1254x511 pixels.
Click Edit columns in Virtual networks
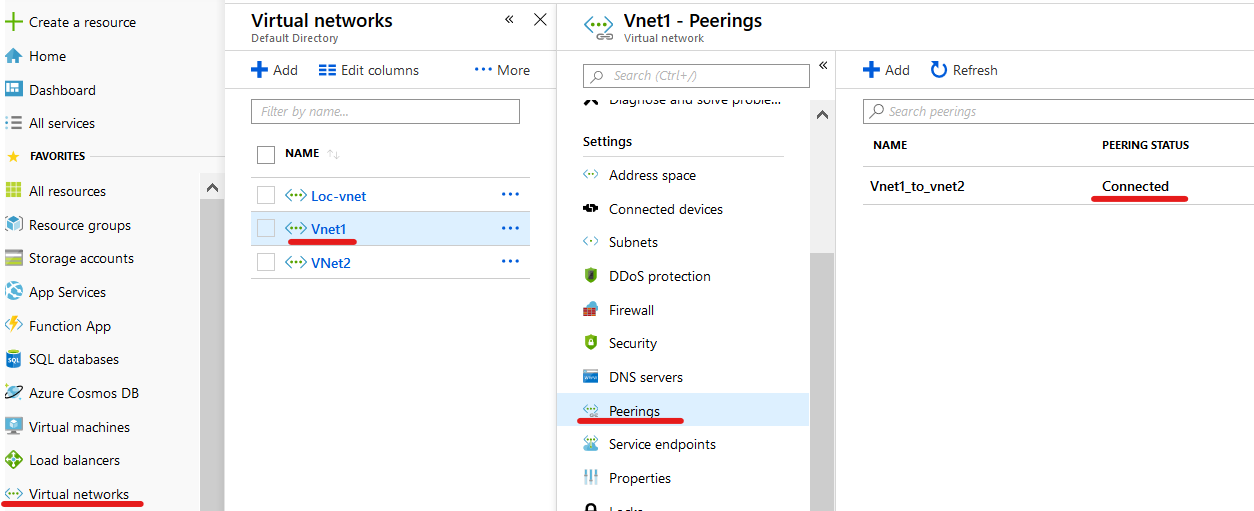click(368, 70)
